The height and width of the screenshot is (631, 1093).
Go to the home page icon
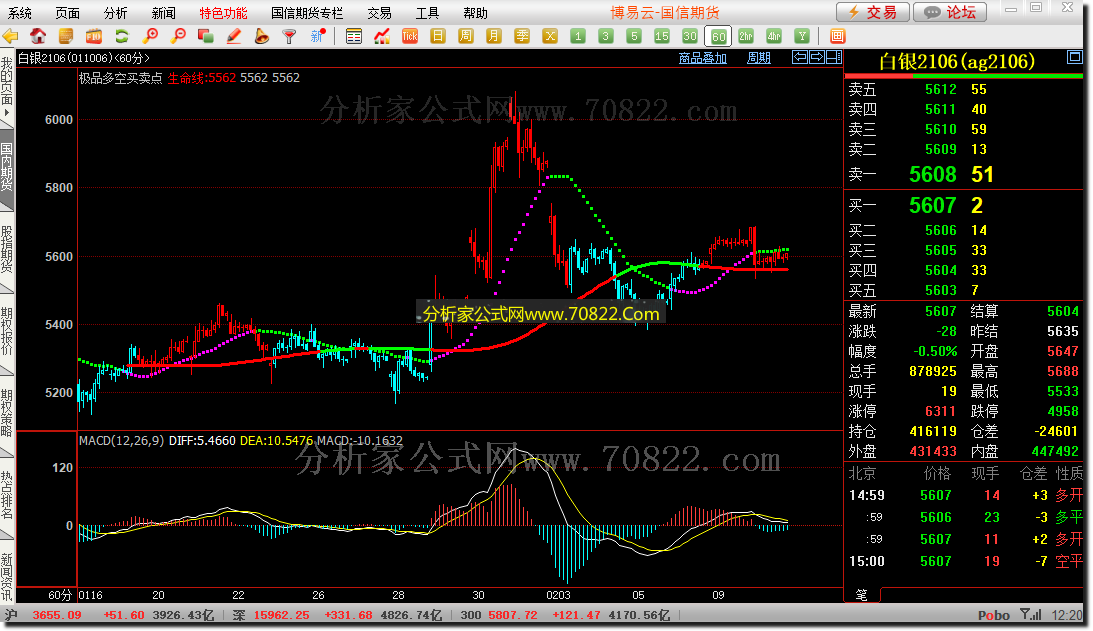(38, 36)
